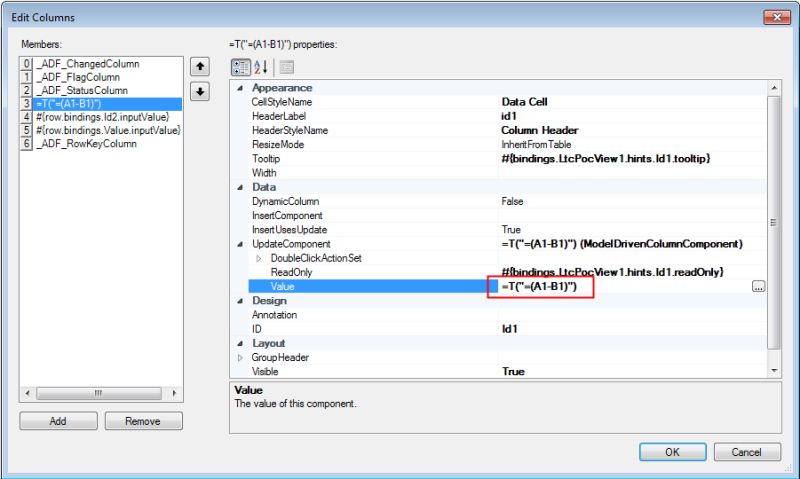Viewport: 800px width, 479px height.
Task: Select the ReadOnly property row
Action: tap(508, 272)
